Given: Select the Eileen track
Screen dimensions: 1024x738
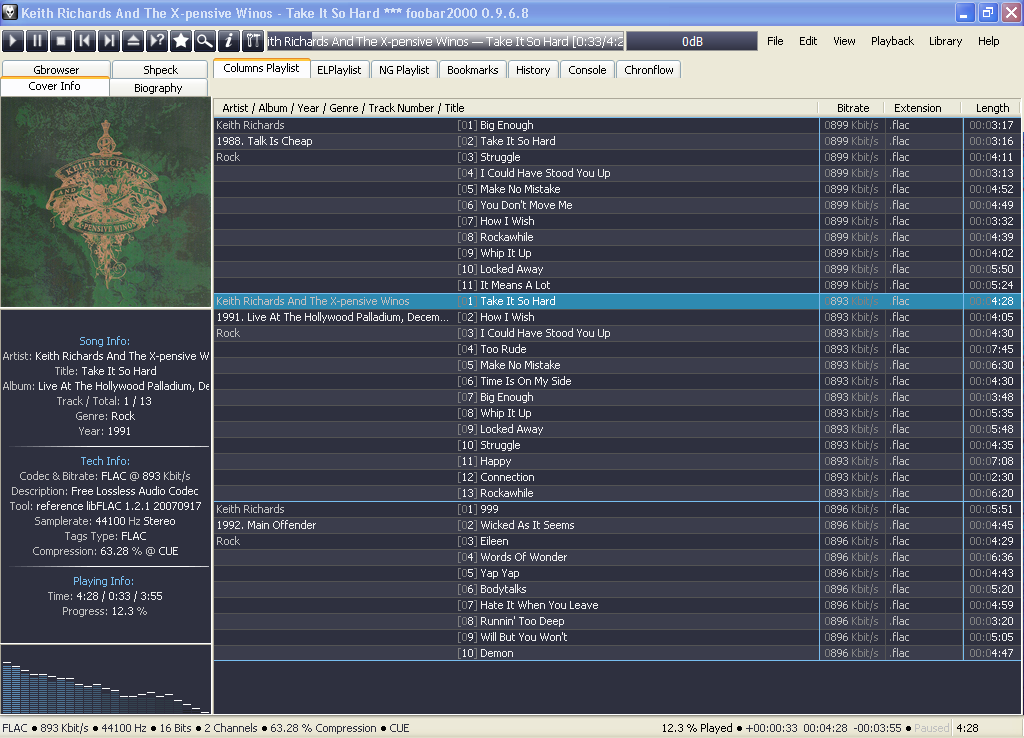Looking at the screenshot, I should [618, 541].
